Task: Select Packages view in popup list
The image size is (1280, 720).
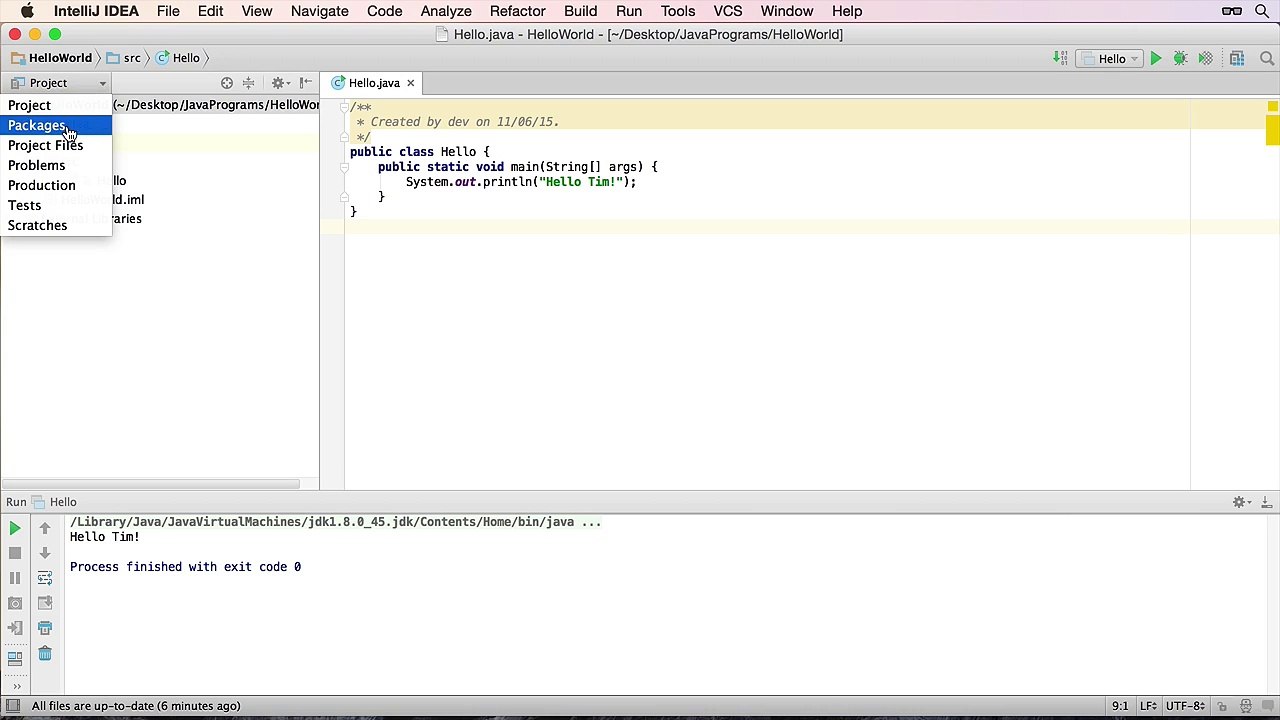Action: pos(56,125)
